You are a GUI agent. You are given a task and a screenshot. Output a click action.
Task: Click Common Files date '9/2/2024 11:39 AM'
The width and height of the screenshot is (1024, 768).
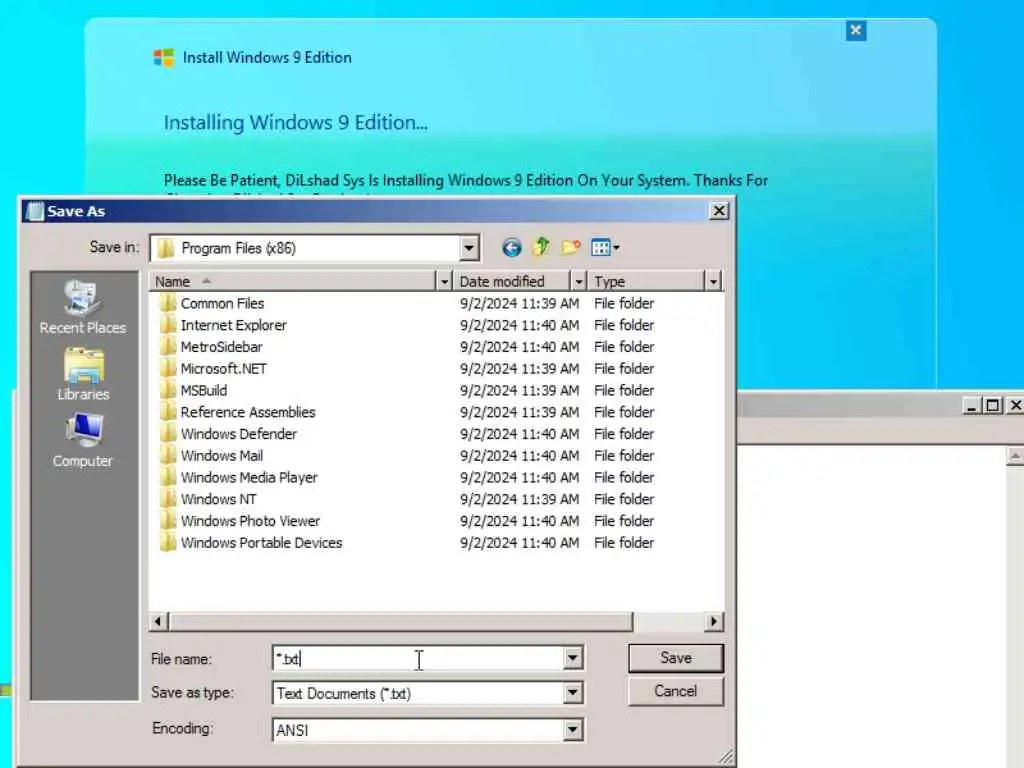click(519, 303)
